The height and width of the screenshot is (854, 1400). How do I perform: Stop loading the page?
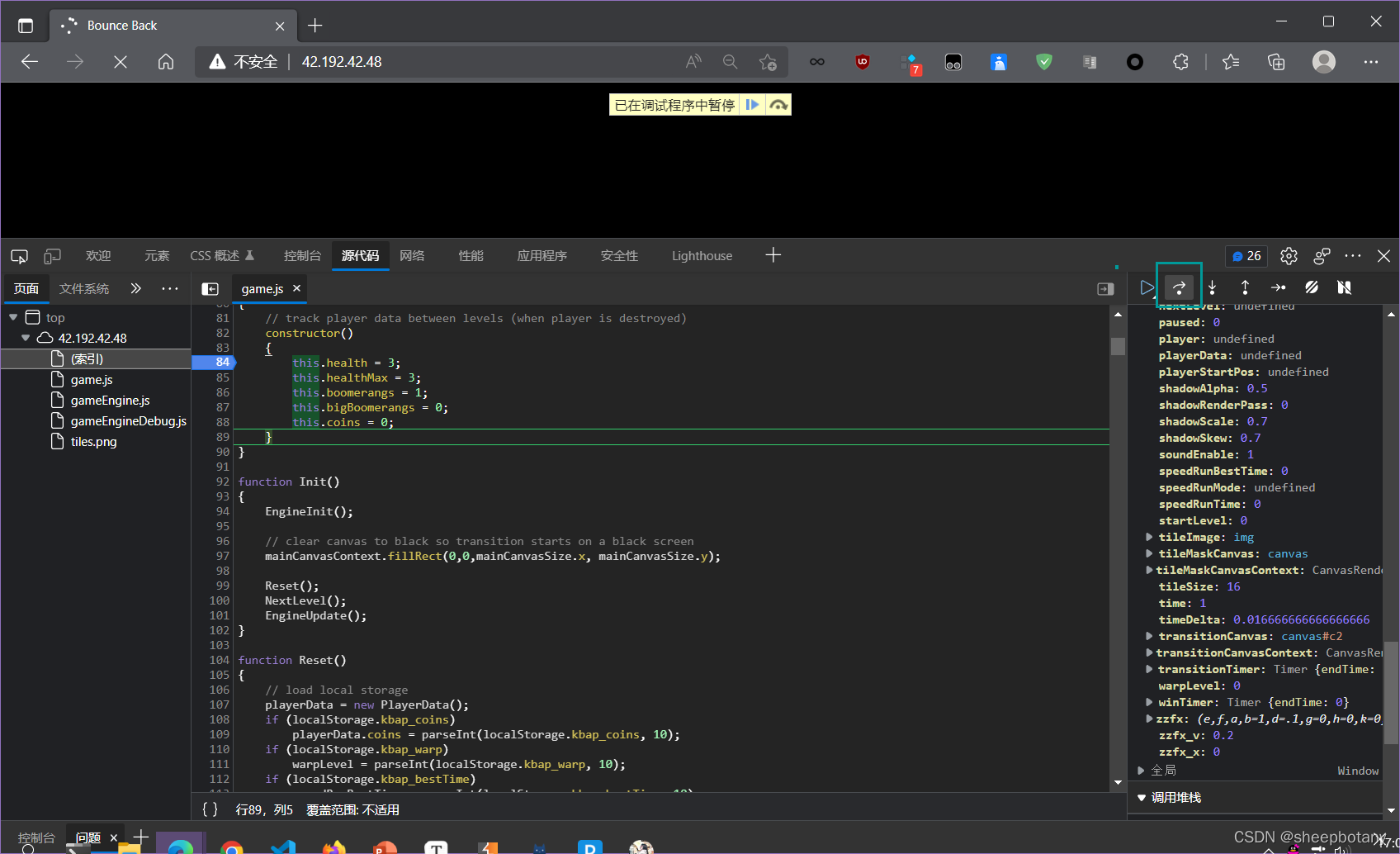121,62
